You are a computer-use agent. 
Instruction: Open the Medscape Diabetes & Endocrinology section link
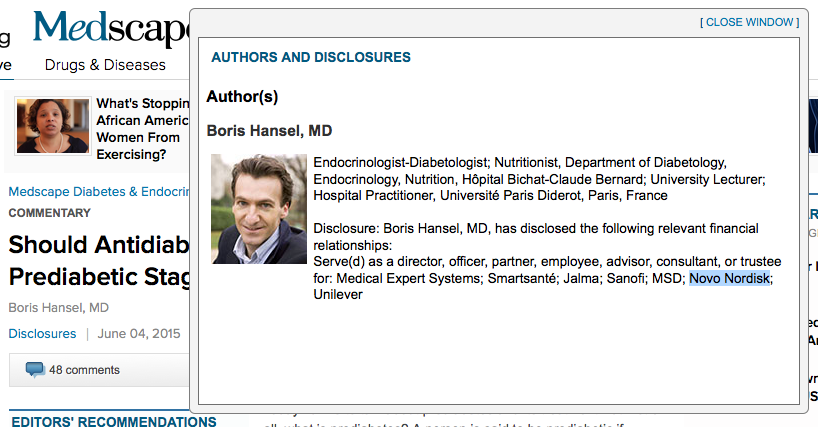(98, 191)
